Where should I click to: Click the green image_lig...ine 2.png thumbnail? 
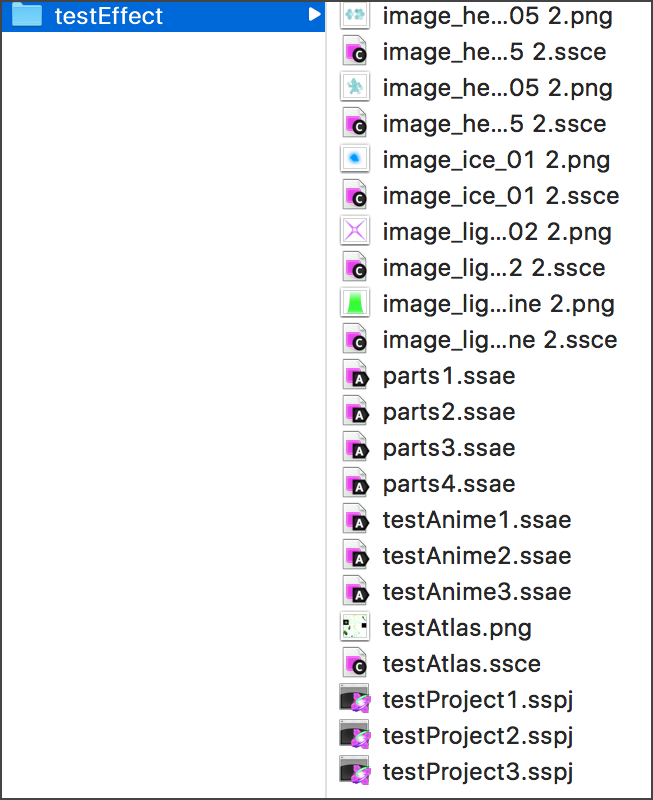(355, 304)
